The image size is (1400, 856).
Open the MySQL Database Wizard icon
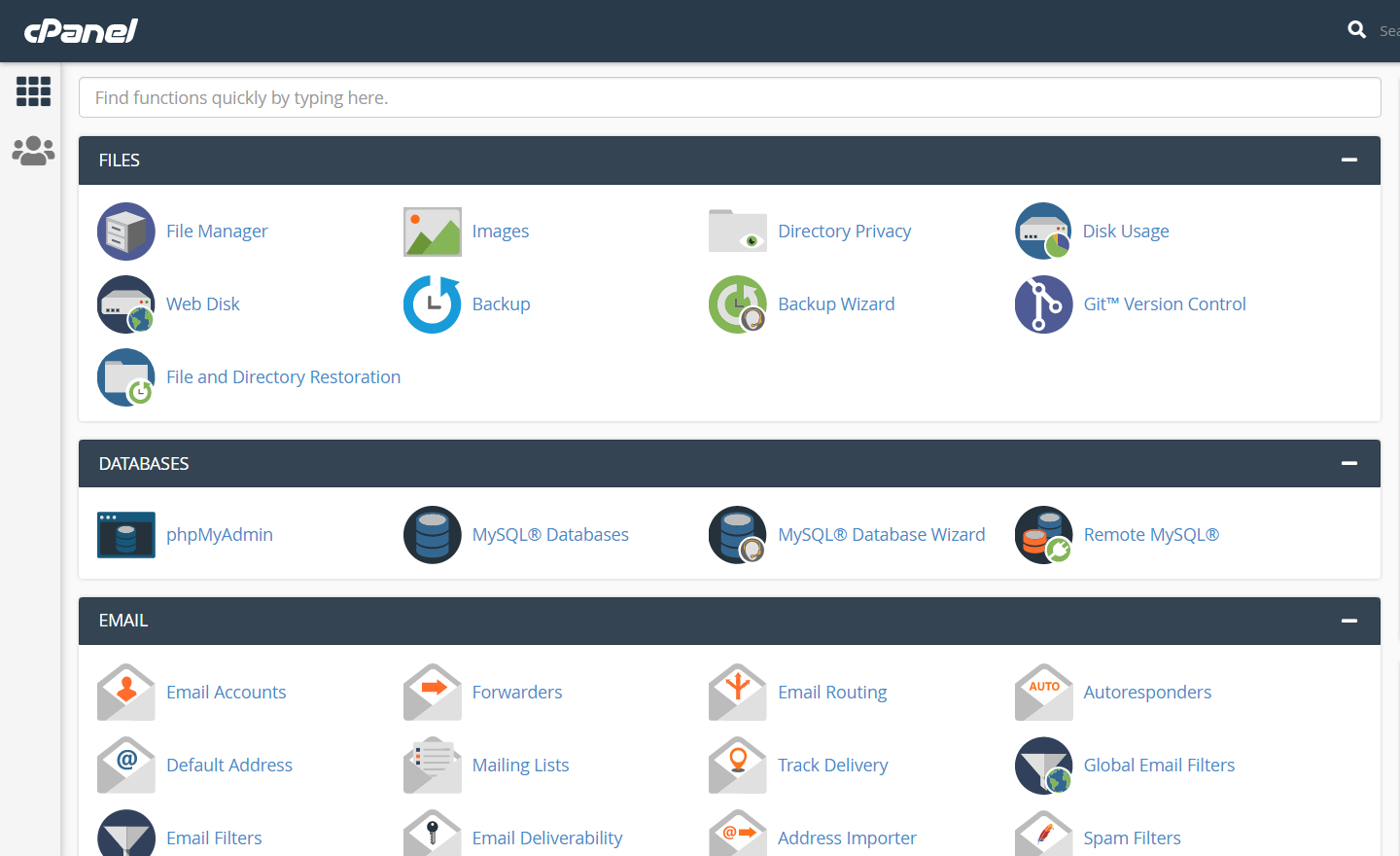738,535
